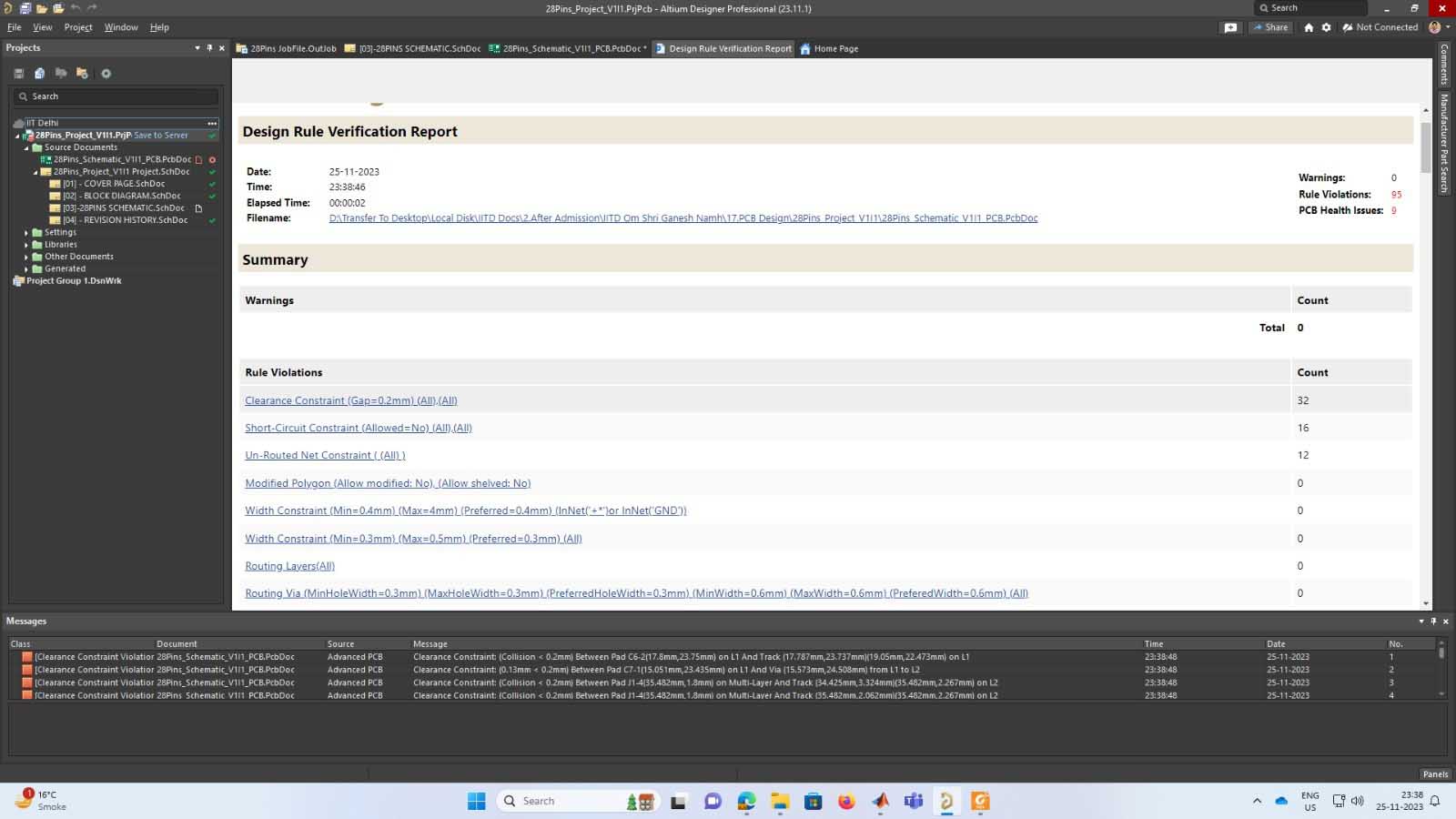Viewport: 1456px width, 819px height.
Task: Open the Project menu
Action: (x=78, y=27)
